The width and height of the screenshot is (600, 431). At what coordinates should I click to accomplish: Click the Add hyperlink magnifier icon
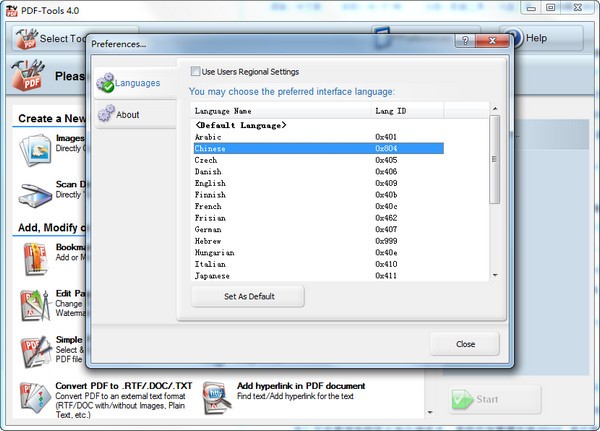click(x=217, y=398)
